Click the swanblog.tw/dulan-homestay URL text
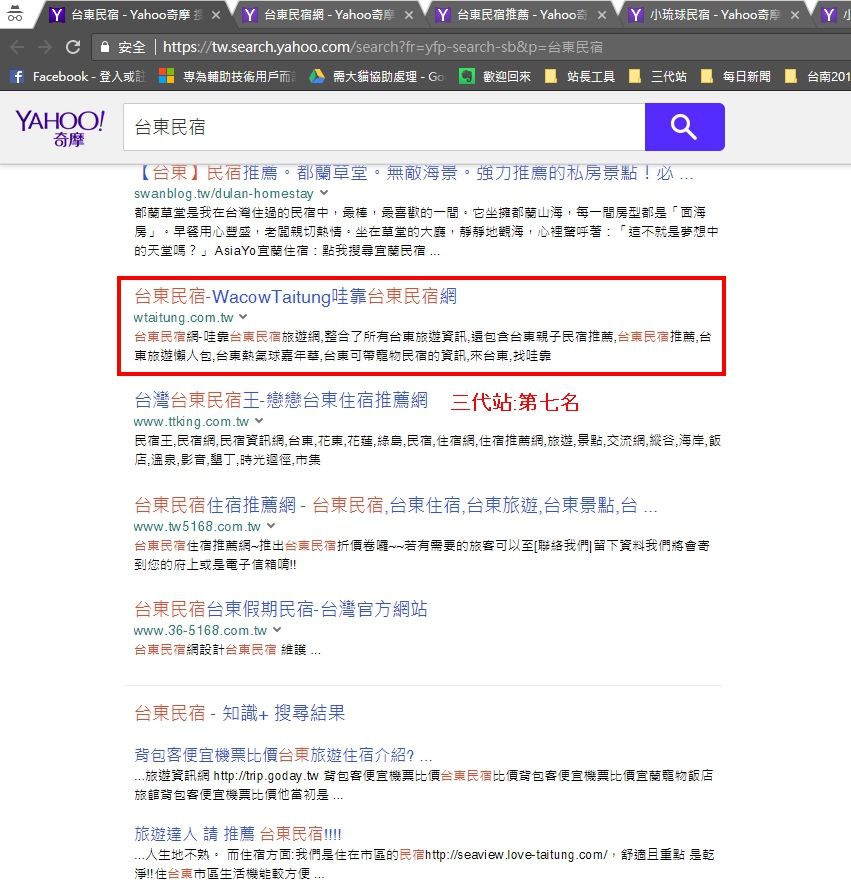Viewport: 851px width, 890px height. (224, 194)
